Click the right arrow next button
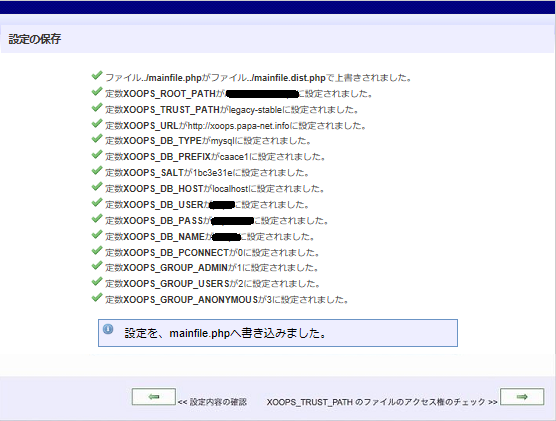Screen dimensions: 556x421 pyautogui.click(x=522, y=397)
